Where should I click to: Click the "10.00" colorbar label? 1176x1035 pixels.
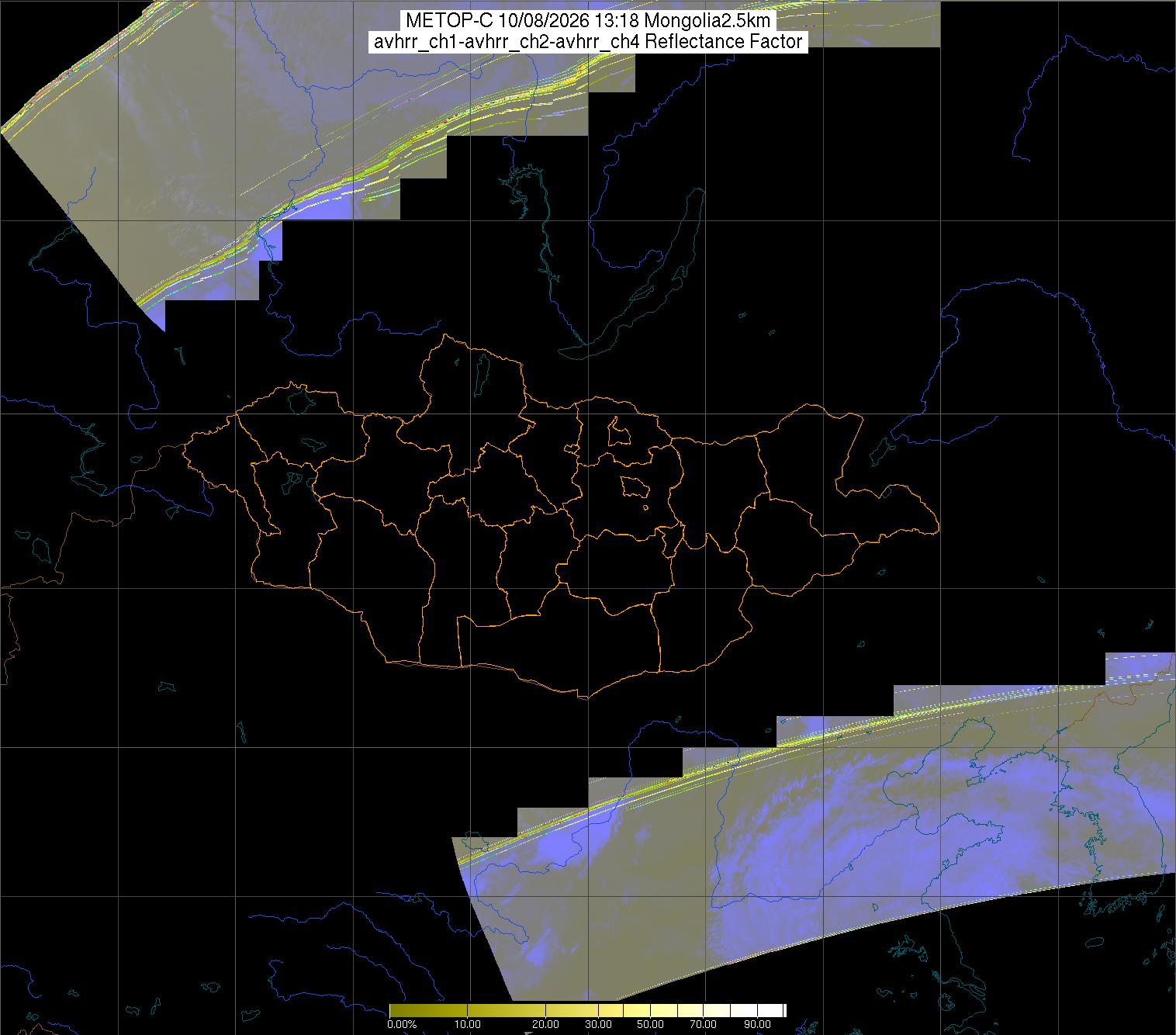coord(469,1024)
